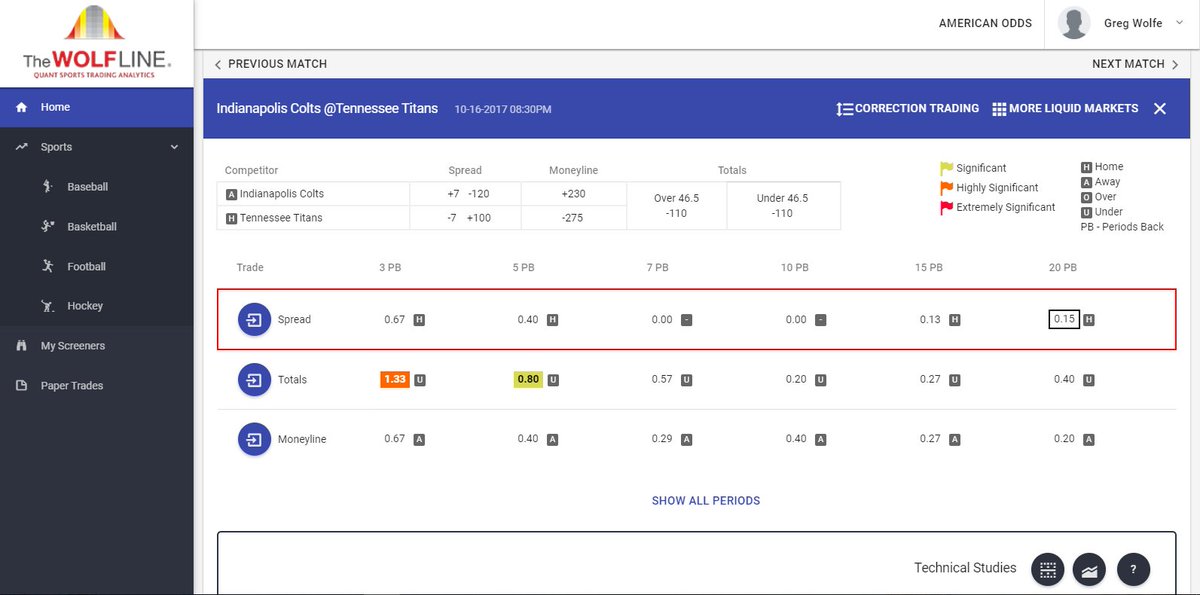Screen dimensions: 1200x595
Task: Click More Liquid Markets label
Action: (x=1073, y=108)
